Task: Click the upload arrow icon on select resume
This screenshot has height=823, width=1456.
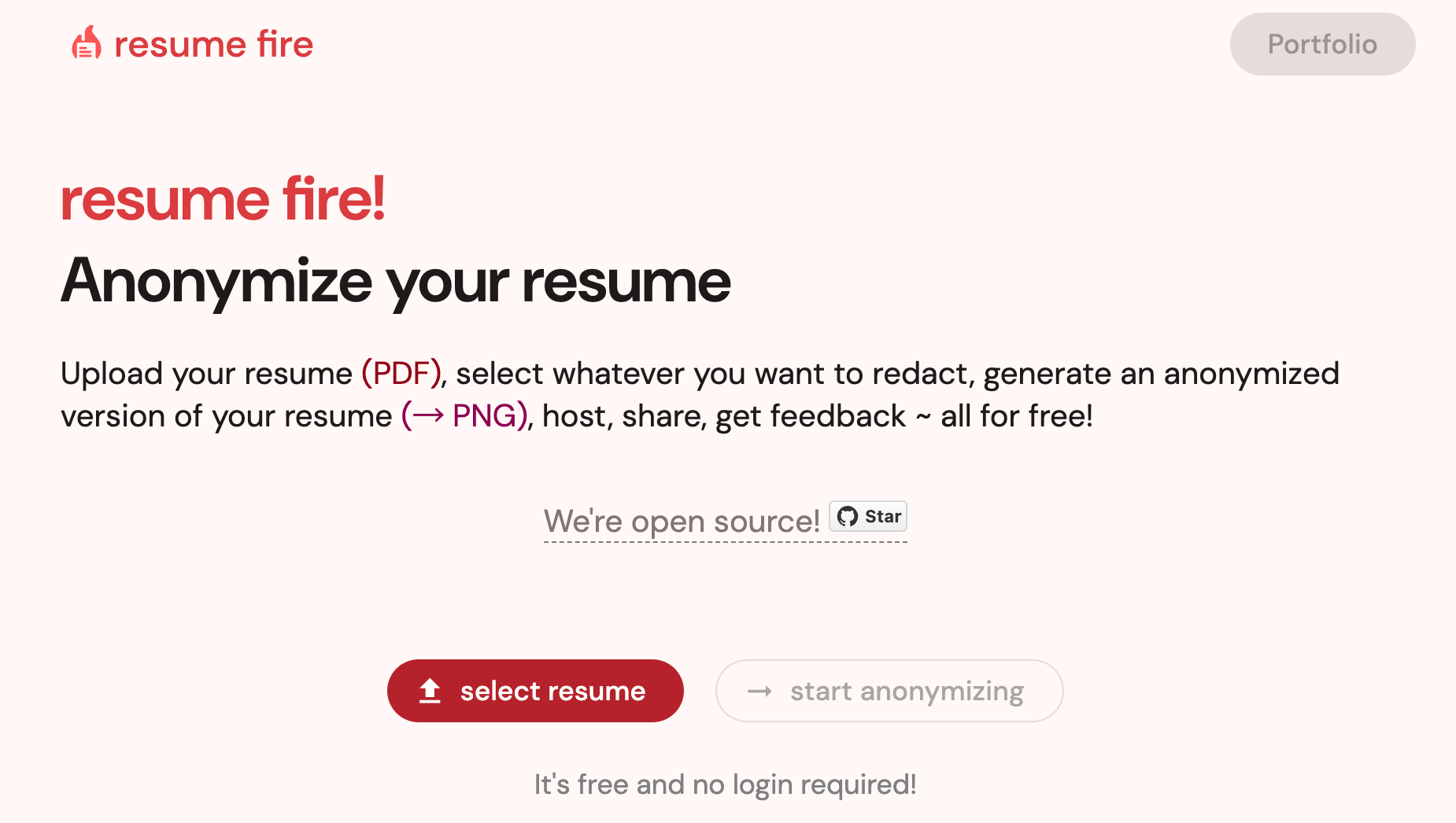Action: click(430, 691)
